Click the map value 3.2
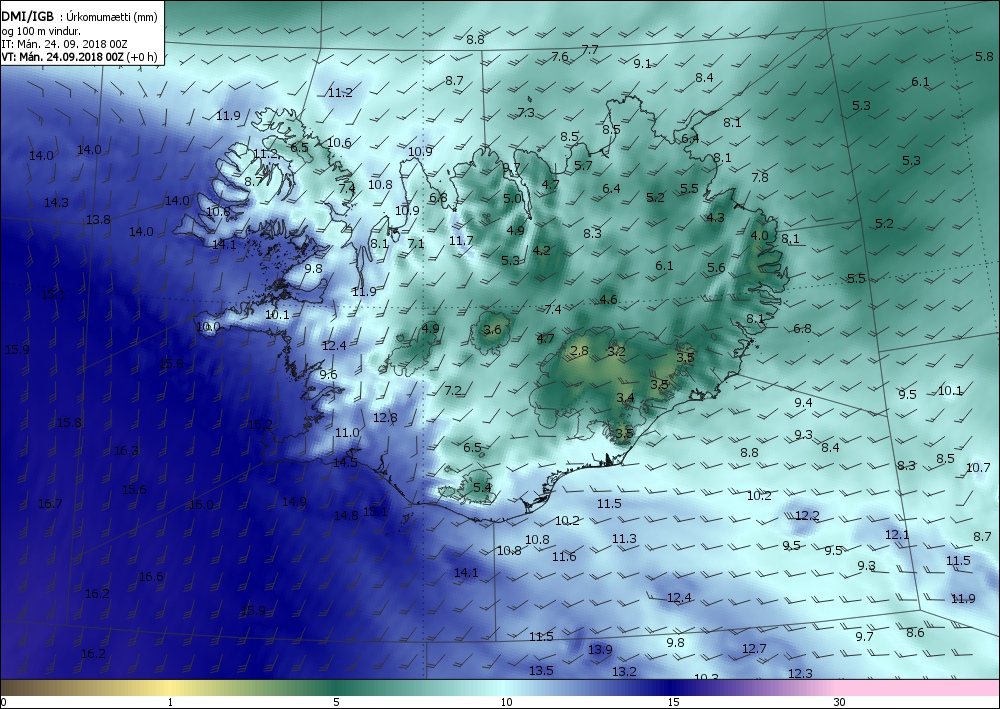 click(616, 351)
